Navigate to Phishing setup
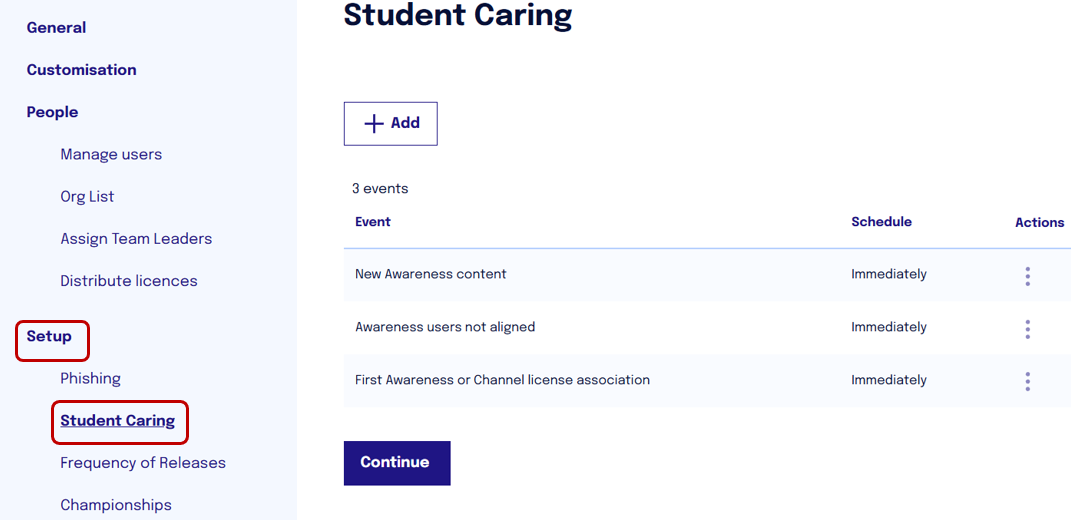This screenshot has width=1071, height=520. tap(90, 379)
